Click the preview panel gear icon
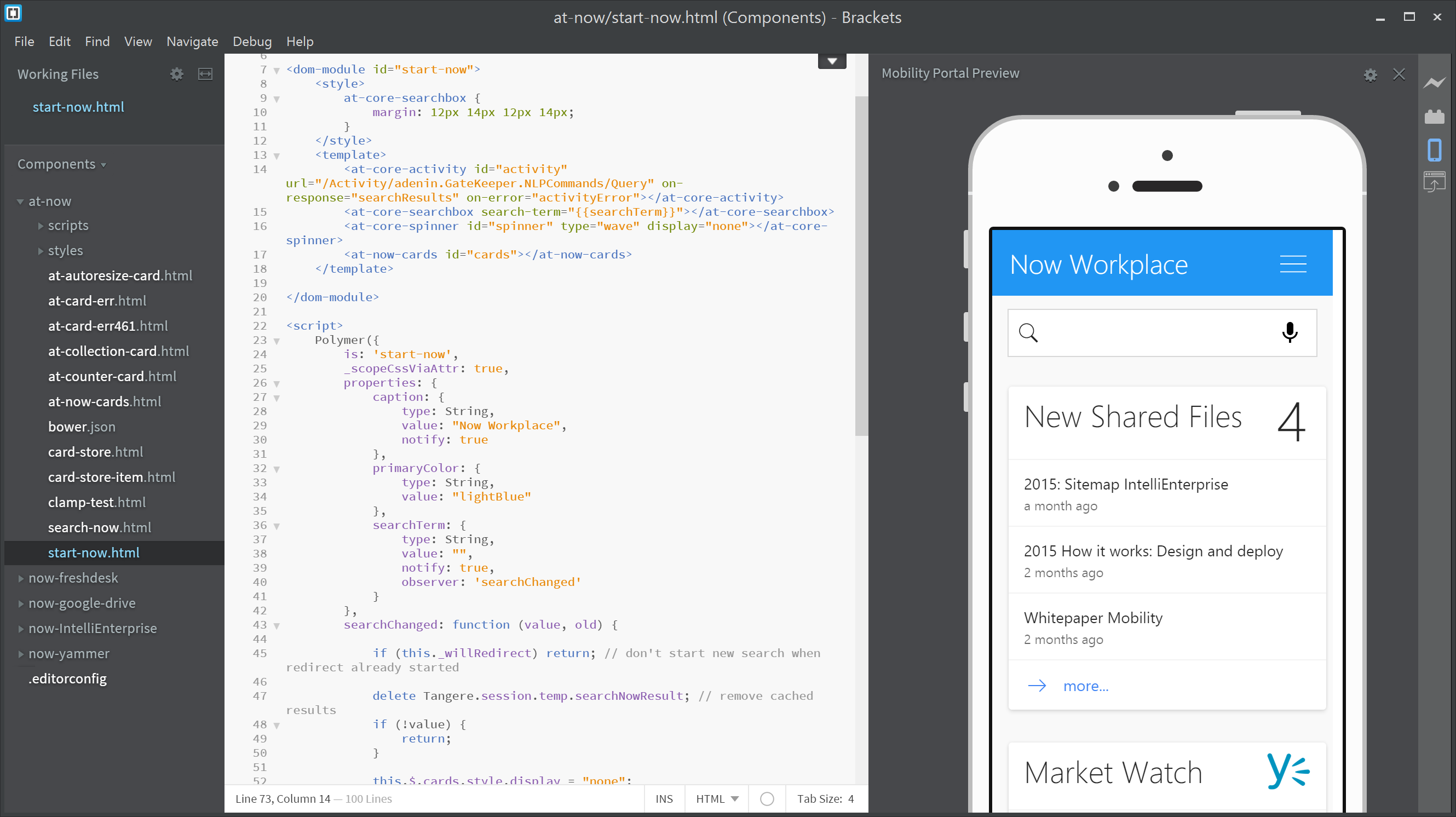The image size is (1456, 817). (1370, 74)
